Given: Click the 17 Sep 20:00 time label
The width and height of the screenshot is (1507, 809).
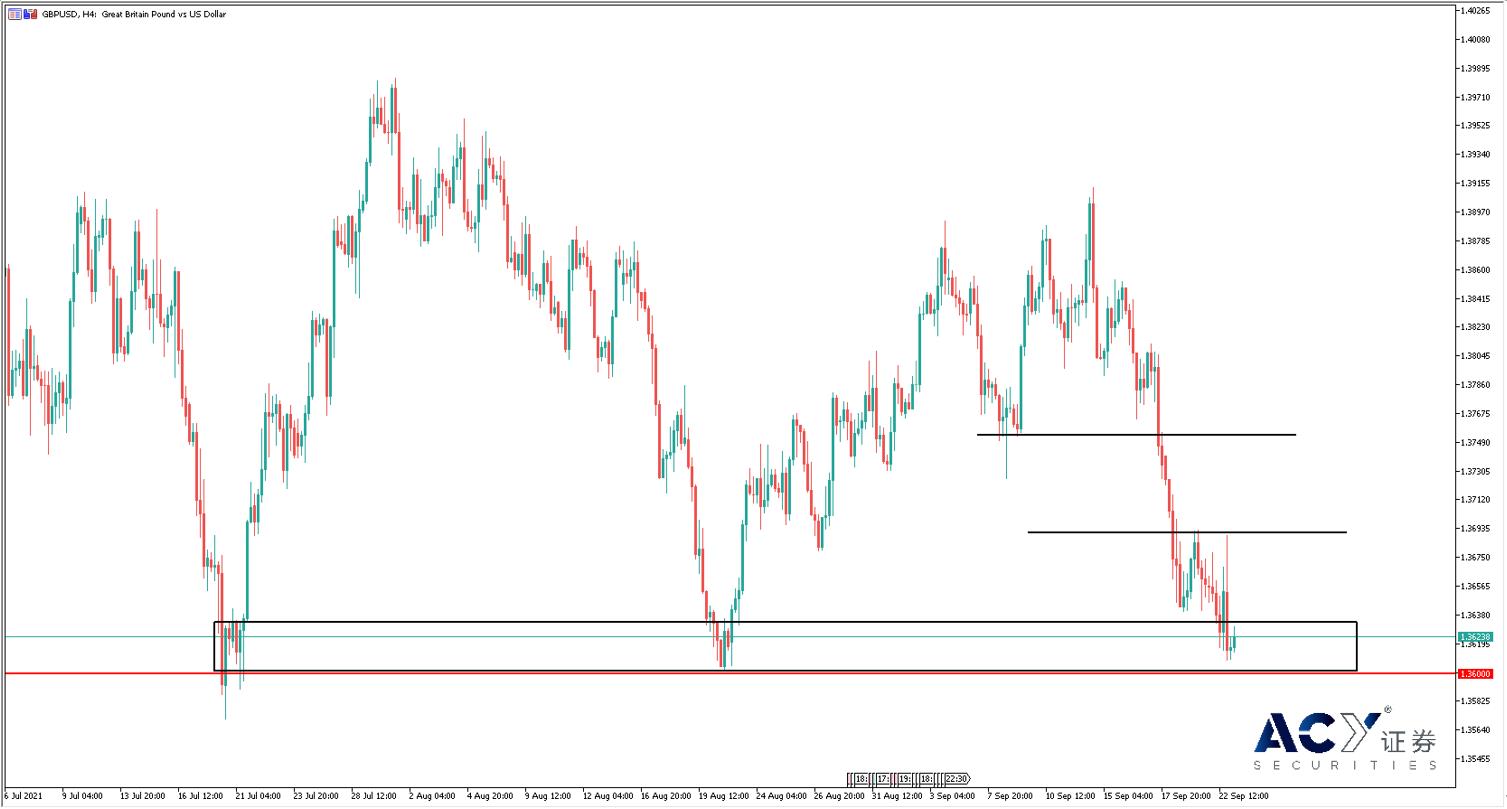Looking at the screenshot, I should tap(1186, 797).
